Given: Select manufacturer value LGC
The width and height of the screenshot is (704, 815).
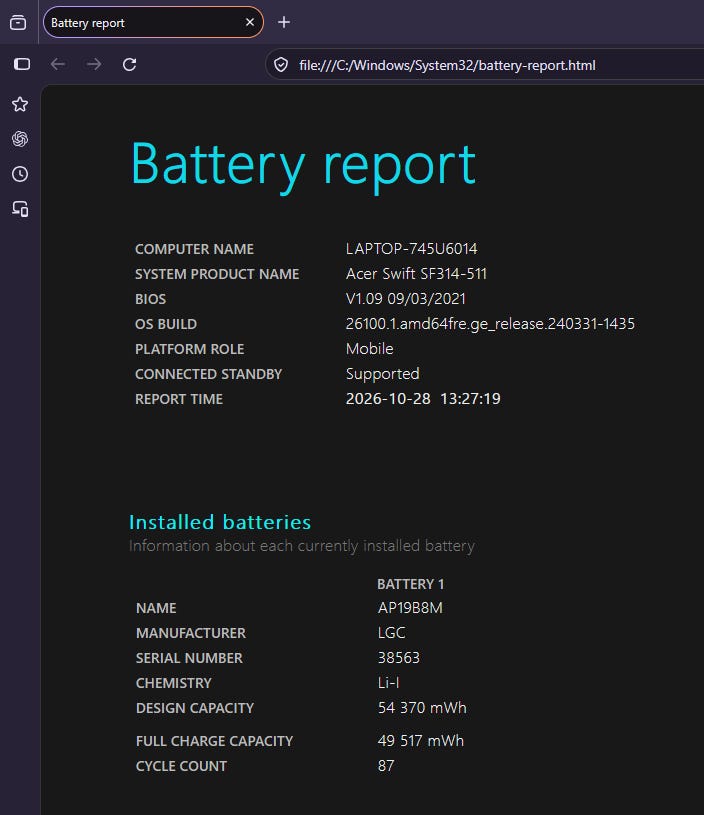Looking at the screenshot, I should coord(392,633).
